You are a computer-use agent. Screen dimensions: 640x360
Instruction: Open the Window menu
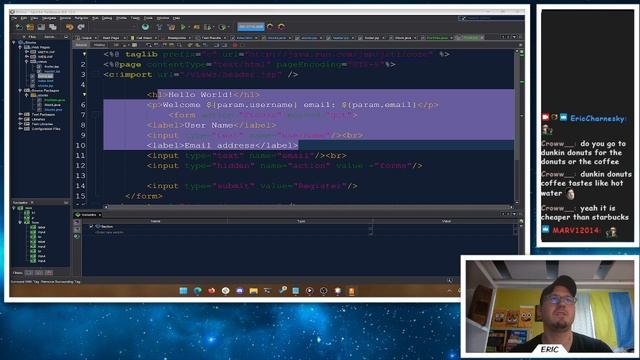click(x=163, y=18)
